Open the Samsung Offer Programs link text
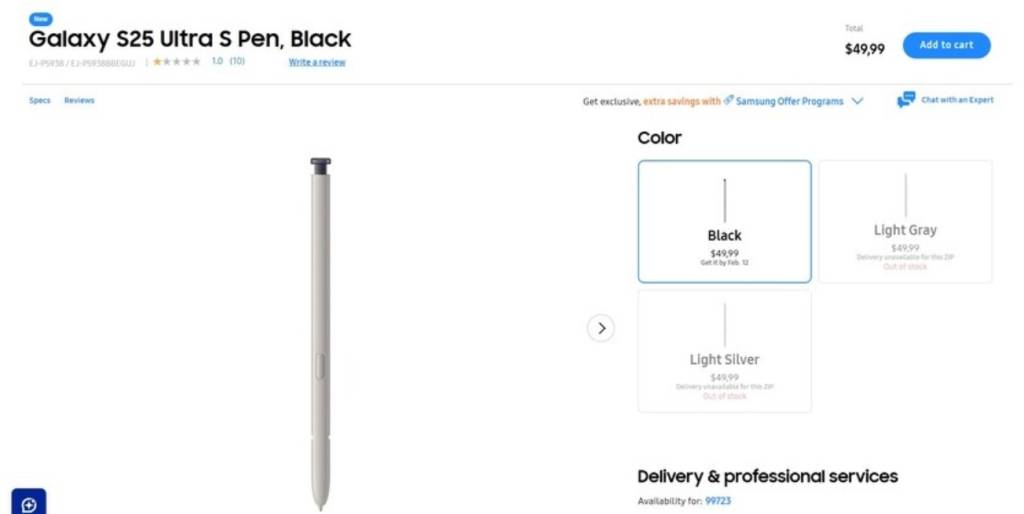The height and width of the screenshot is (514, 1024). pos(789,101)
